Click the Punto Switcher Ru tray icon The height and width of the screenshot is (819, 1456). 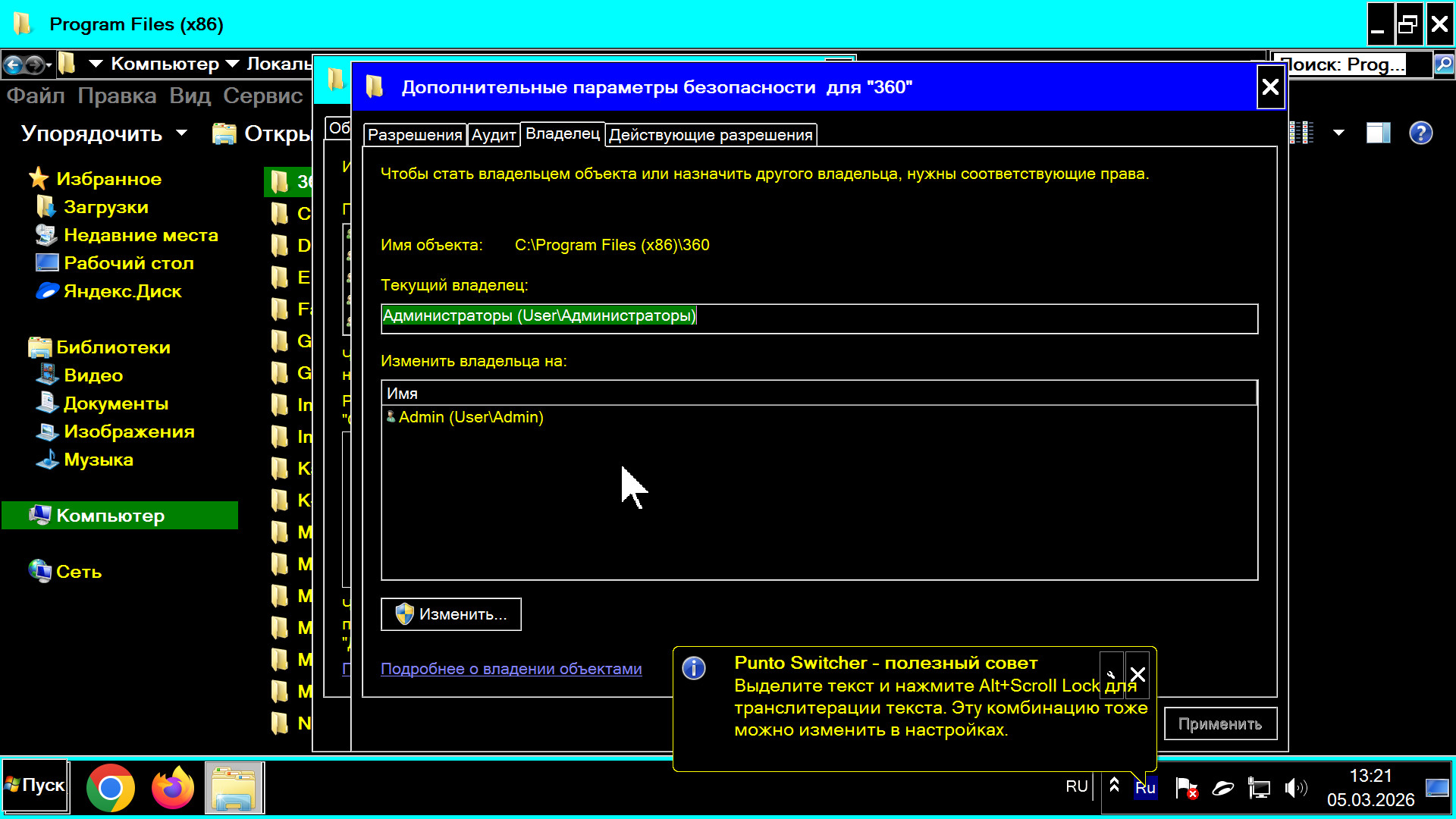(1145, 788)
